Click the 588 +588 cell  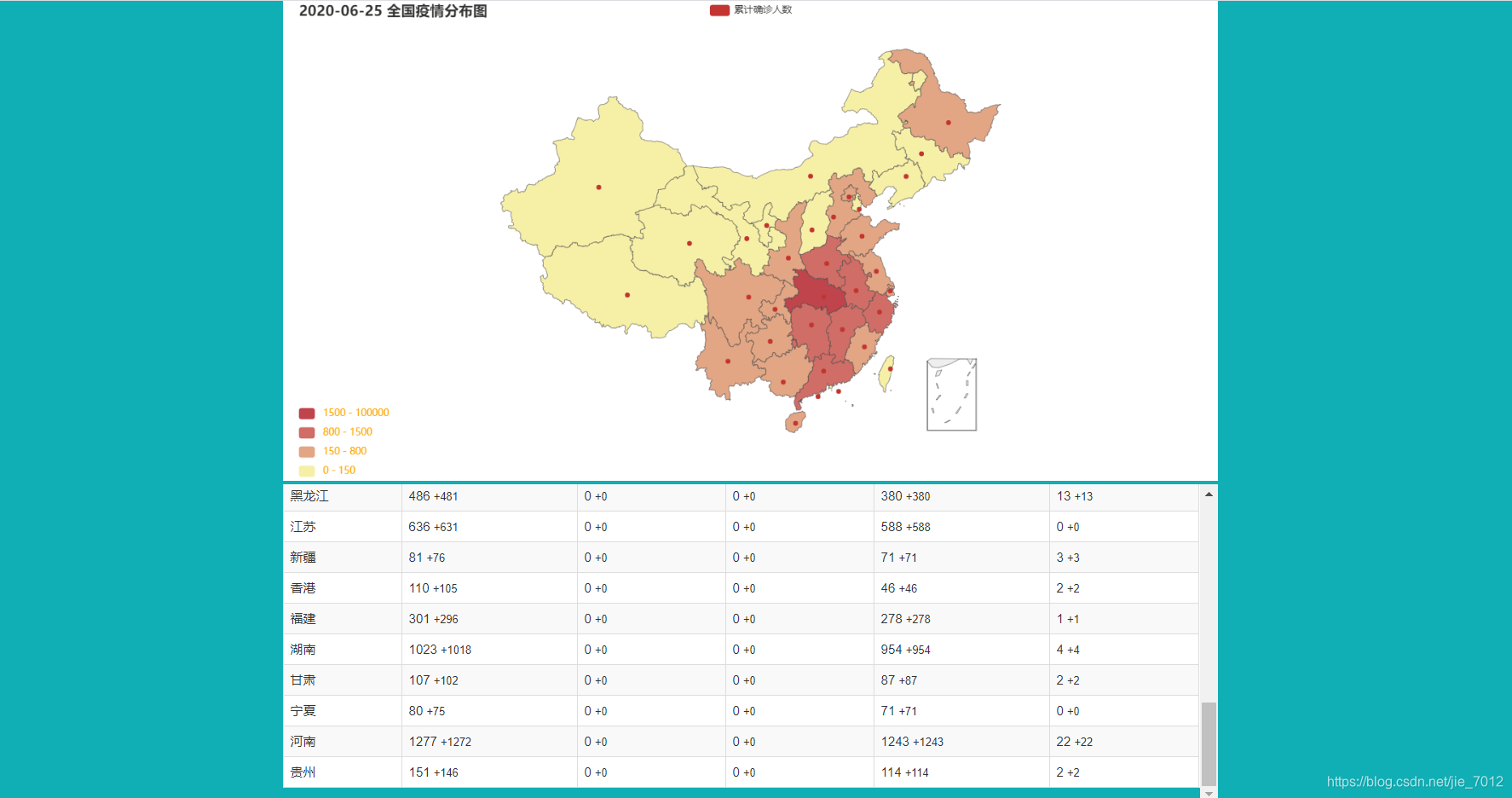pos(961,527)
